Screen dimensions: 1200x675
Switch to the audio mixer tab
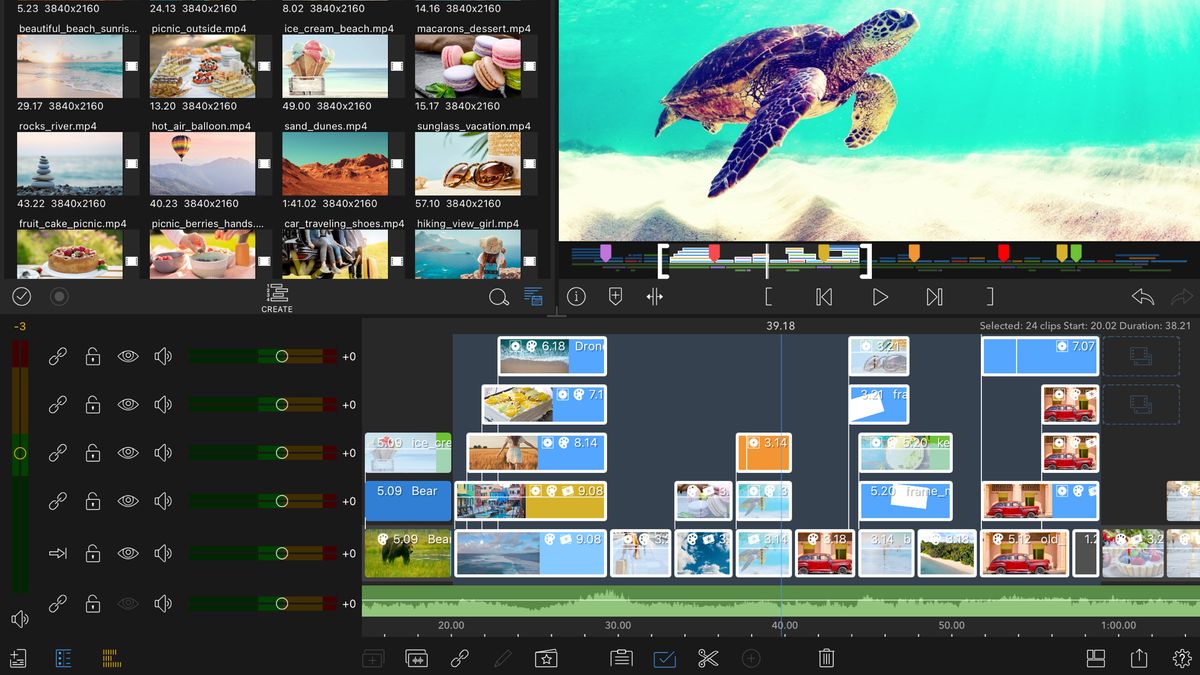(111, 657)
